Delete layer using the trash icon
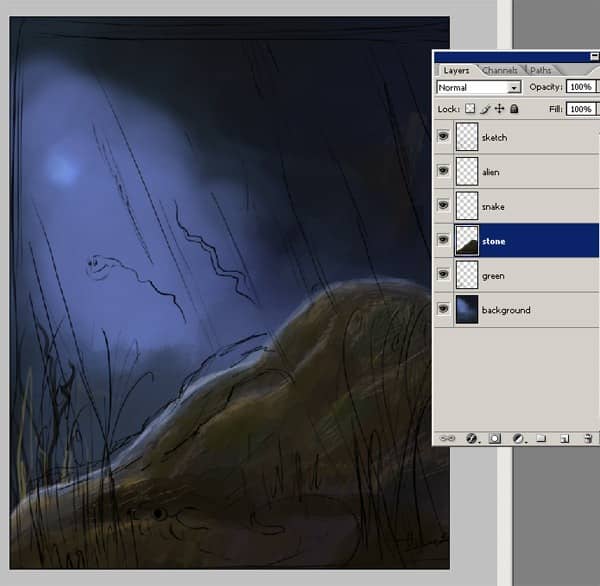This screenshot has width=600, height=586. click(588, 438)
